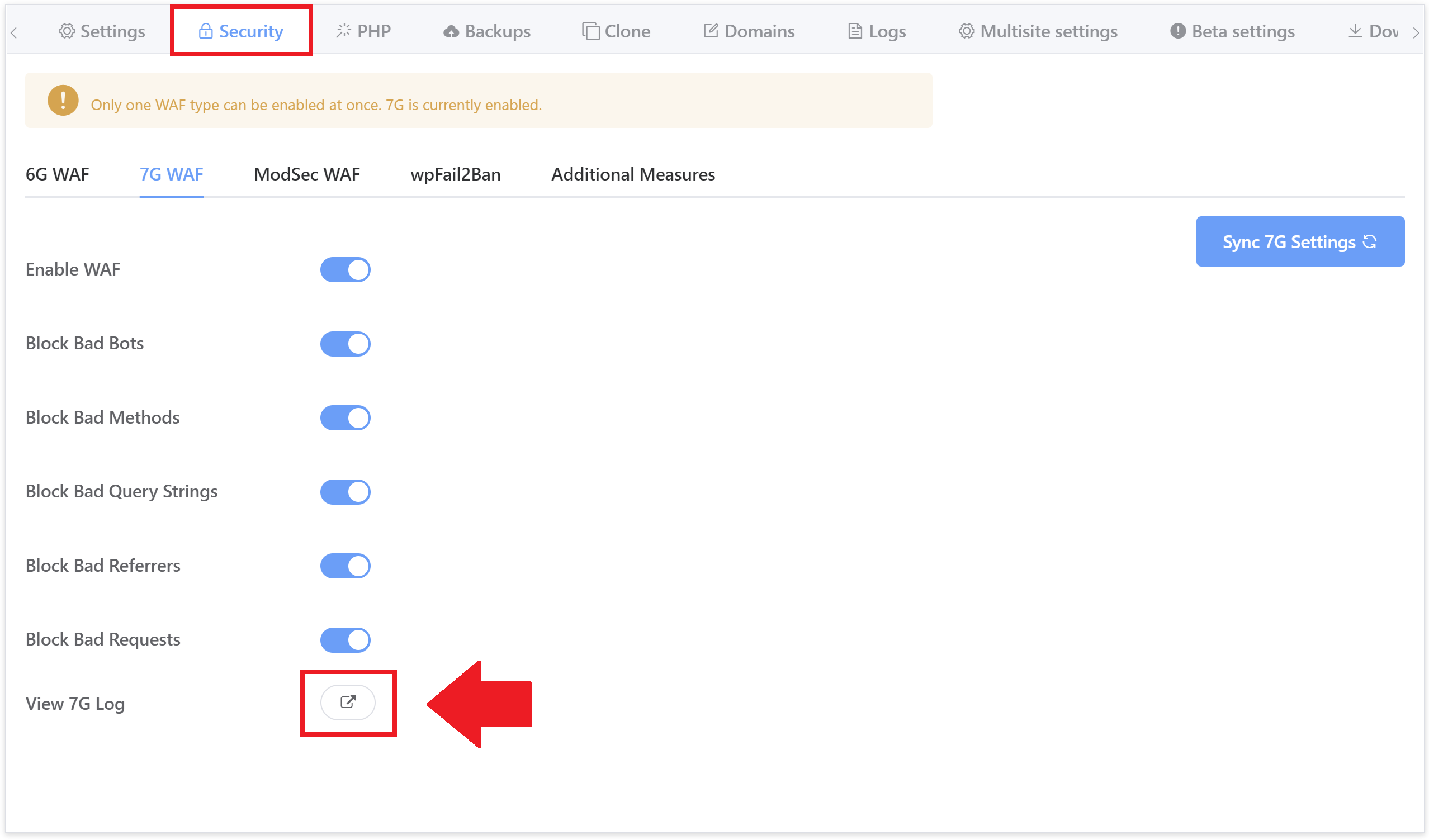Click the View 7G Log label

pos(75,704)
